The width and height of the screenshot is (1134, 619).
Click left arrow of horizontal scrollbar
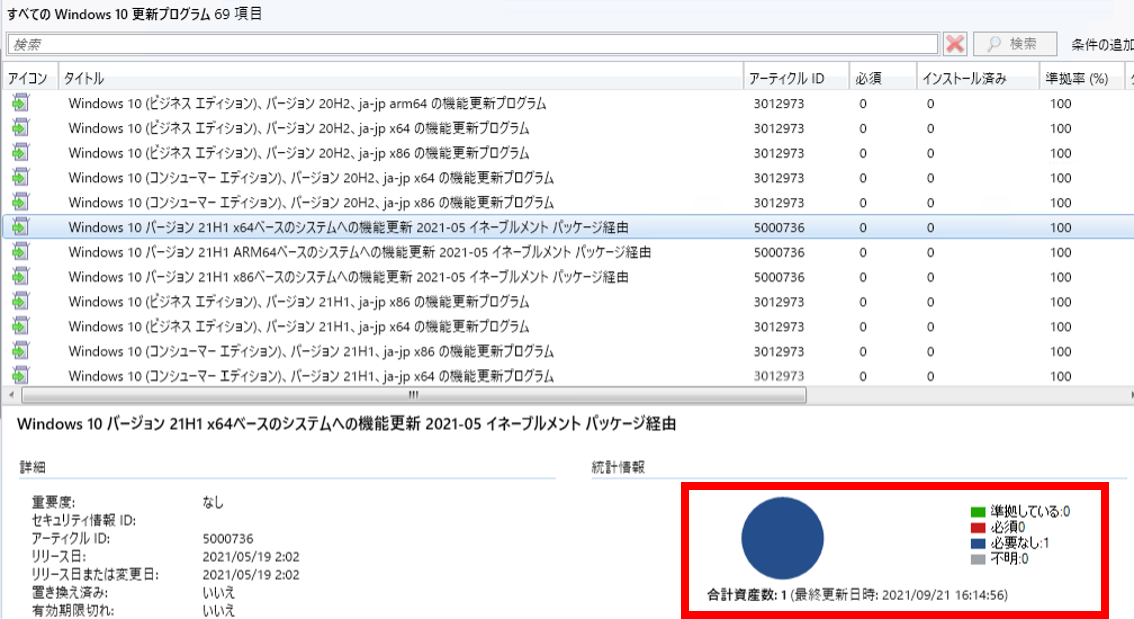tap(11, 395)
